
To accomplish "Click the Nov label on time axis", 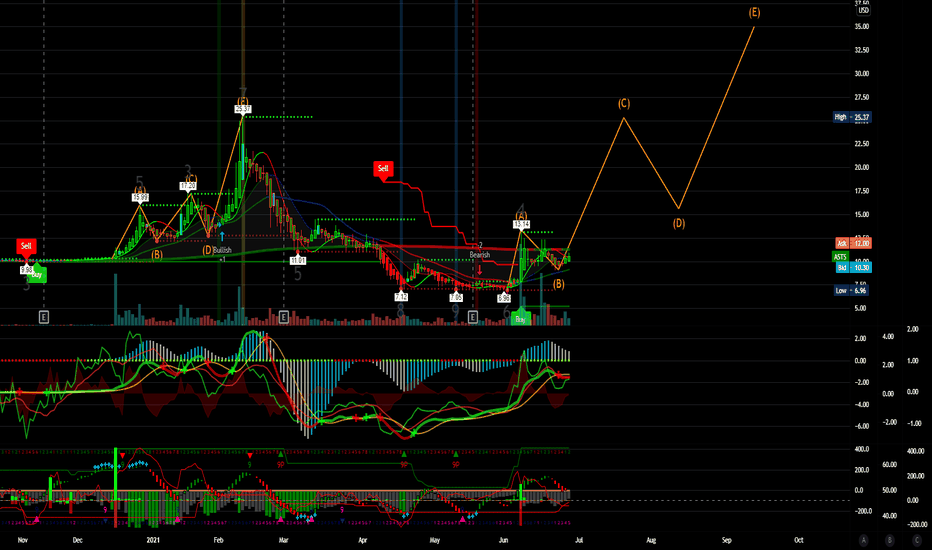I will point(23,540).
